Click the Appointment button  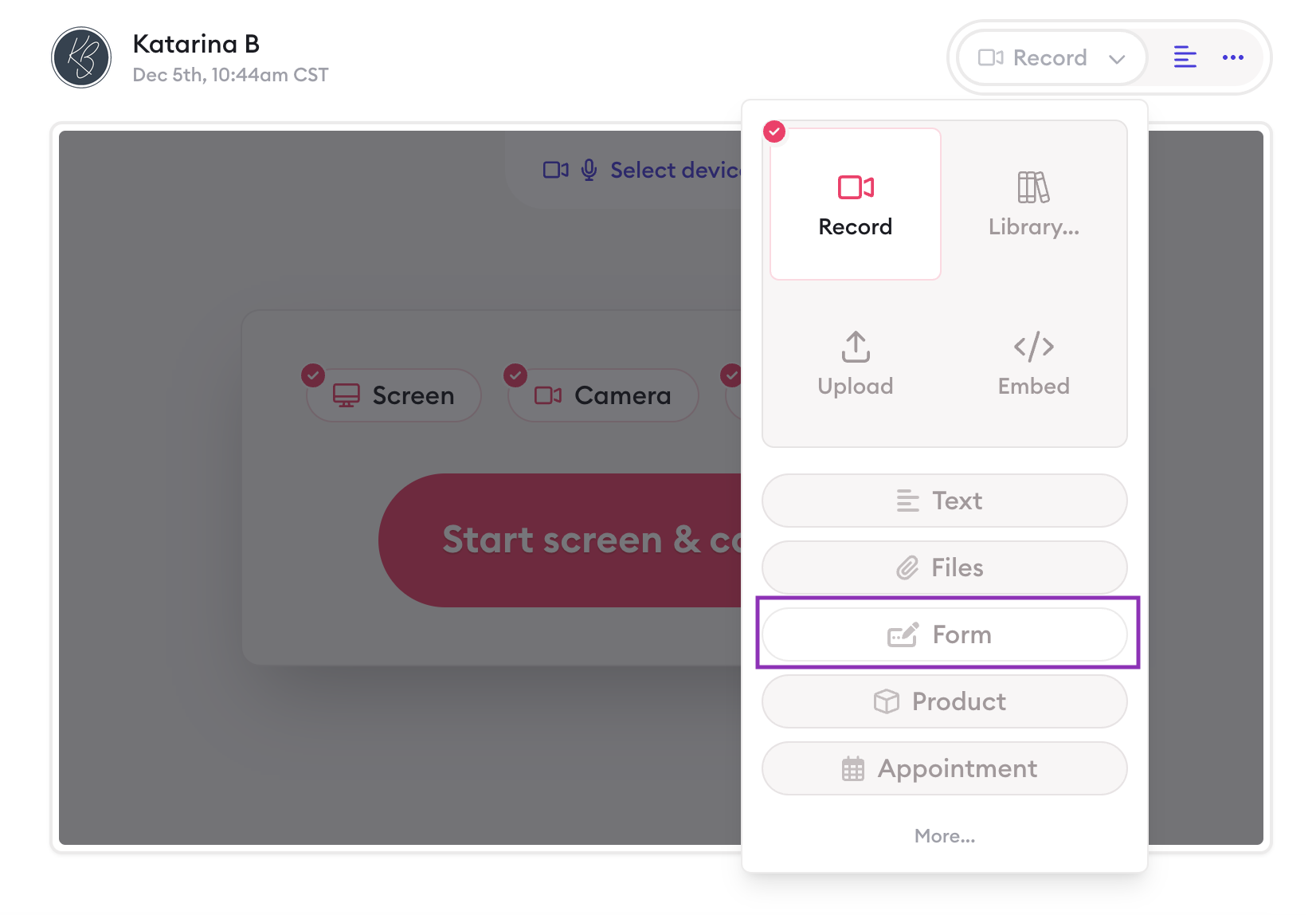944,768
